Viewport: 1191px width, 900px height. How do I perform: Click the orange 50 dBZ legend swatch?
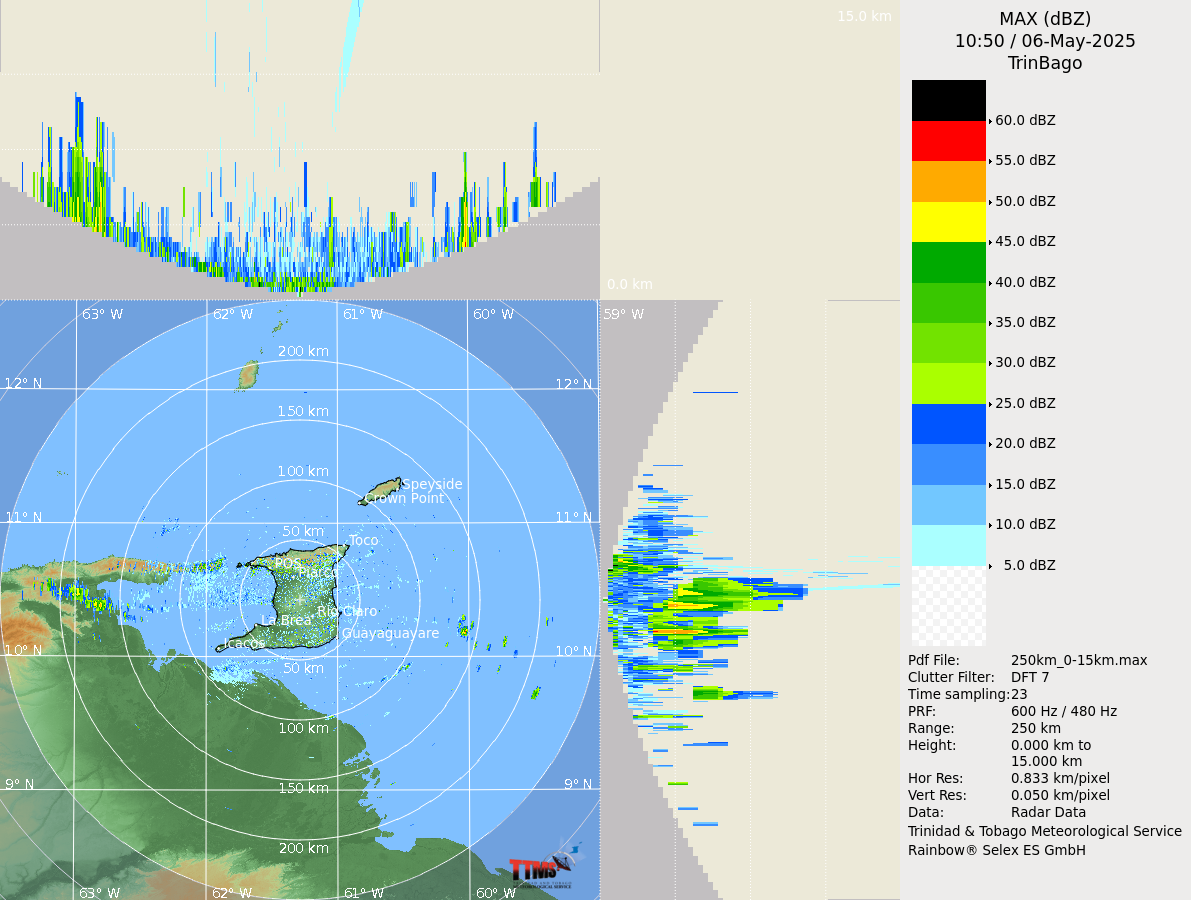[949, 182]
